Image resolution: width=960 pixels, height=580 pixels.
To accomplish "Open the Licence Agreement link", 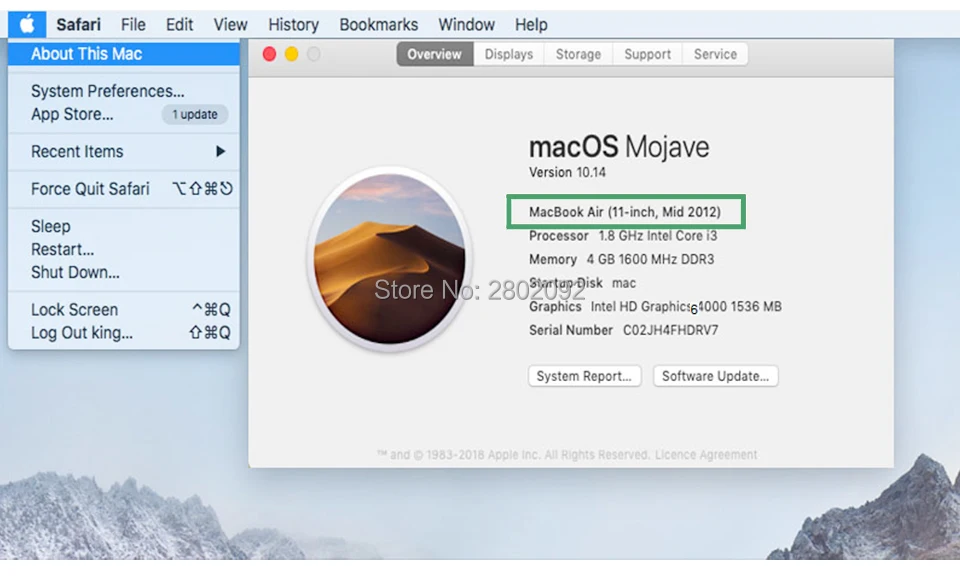I will click(x=706, y=454).
